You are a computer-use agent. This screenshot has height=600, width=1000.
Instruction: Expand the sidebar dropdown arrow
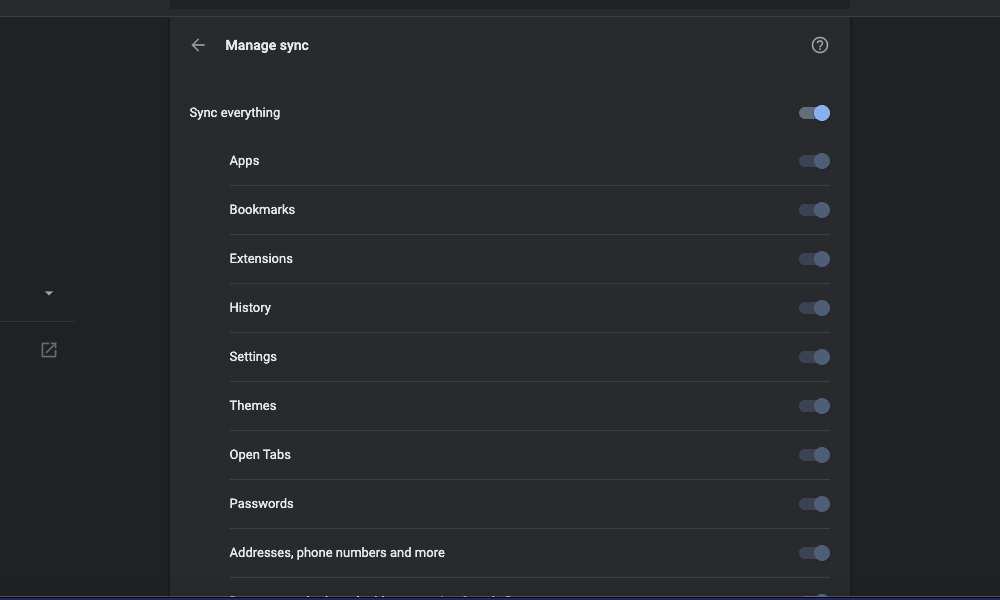(49, 293)
